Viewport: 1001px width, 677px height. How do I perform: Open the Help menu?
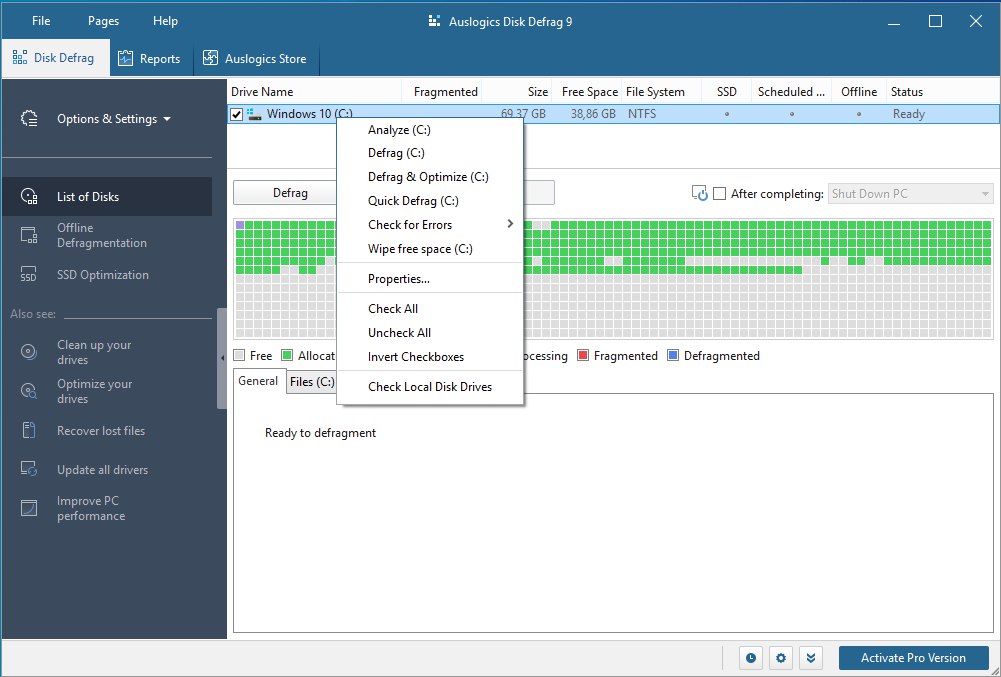165,21
